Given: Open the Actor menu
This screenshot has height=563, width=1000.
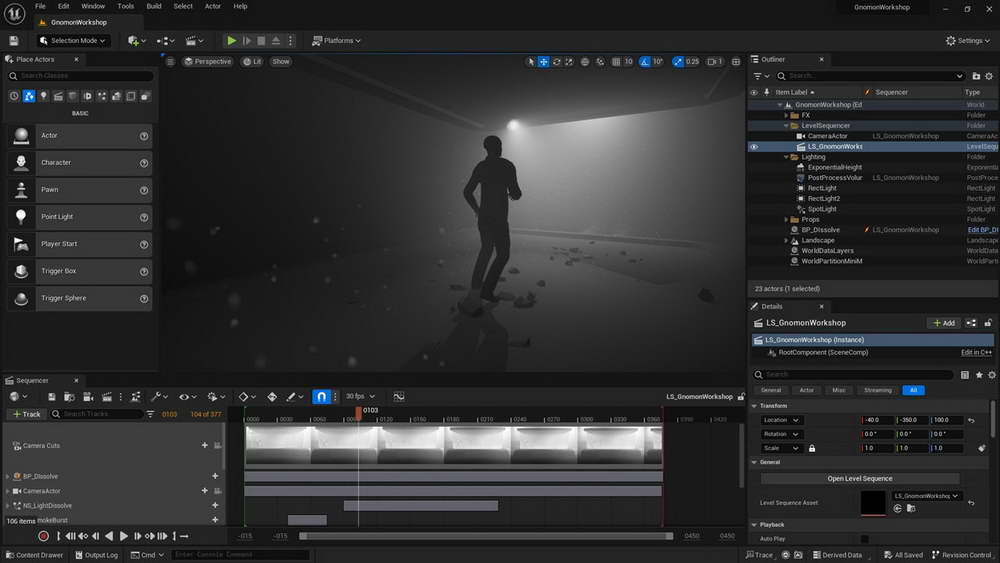Looking at the screenshot, I should 212,6.
